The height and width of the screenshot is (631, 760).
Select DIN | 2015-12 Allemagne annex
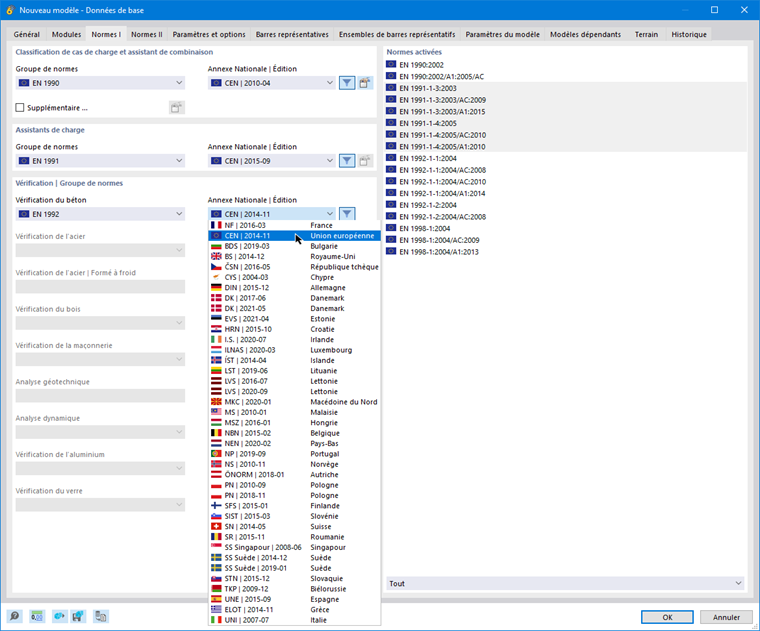295,287
